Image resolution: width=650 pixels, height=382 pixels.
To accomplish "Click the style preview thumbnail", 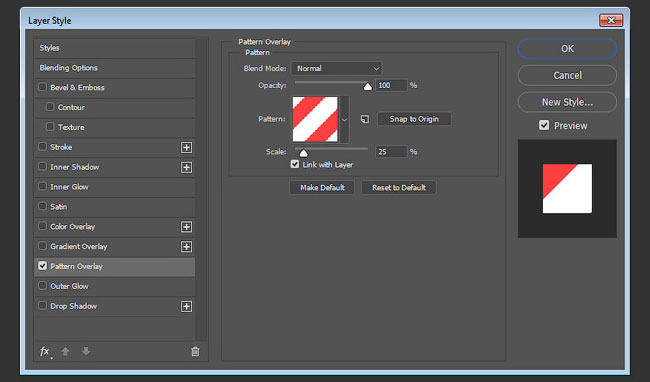I will [567, 189].
